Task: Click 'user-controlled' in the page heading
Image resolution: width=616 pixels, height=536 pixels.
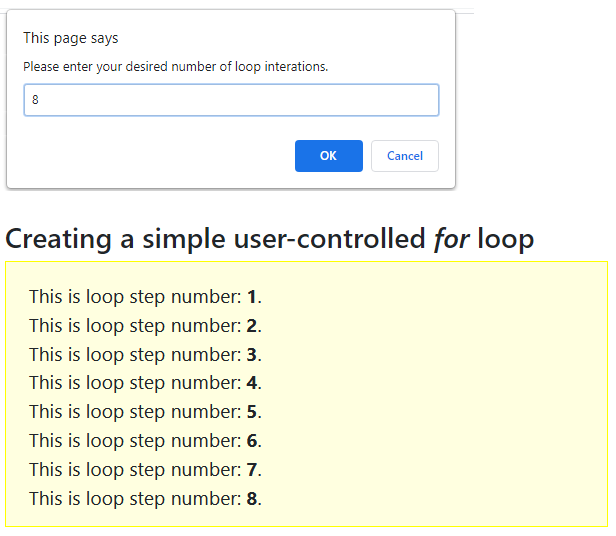Action: coord(330,239)
